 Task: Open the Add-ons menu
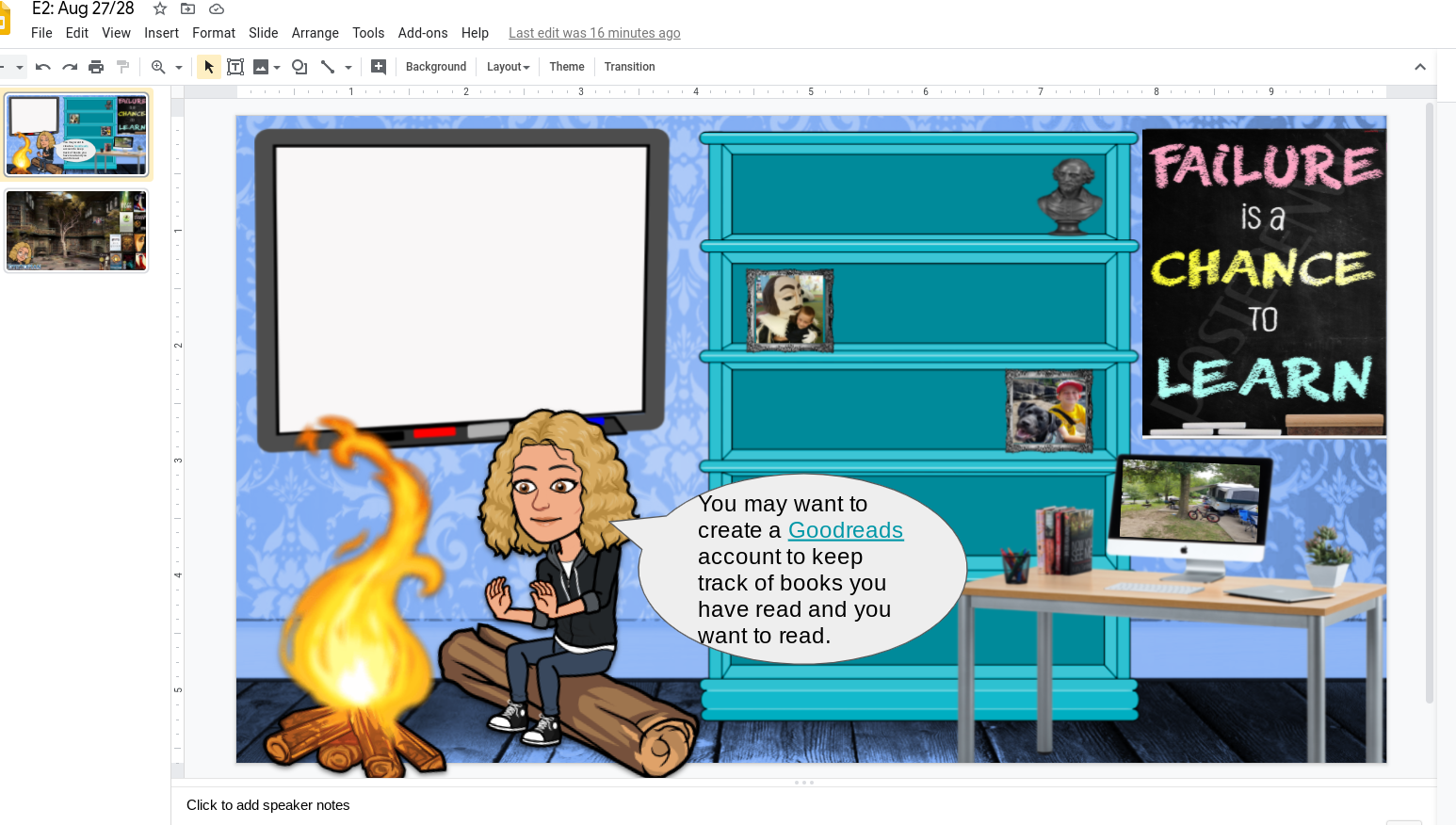(423, 33)
